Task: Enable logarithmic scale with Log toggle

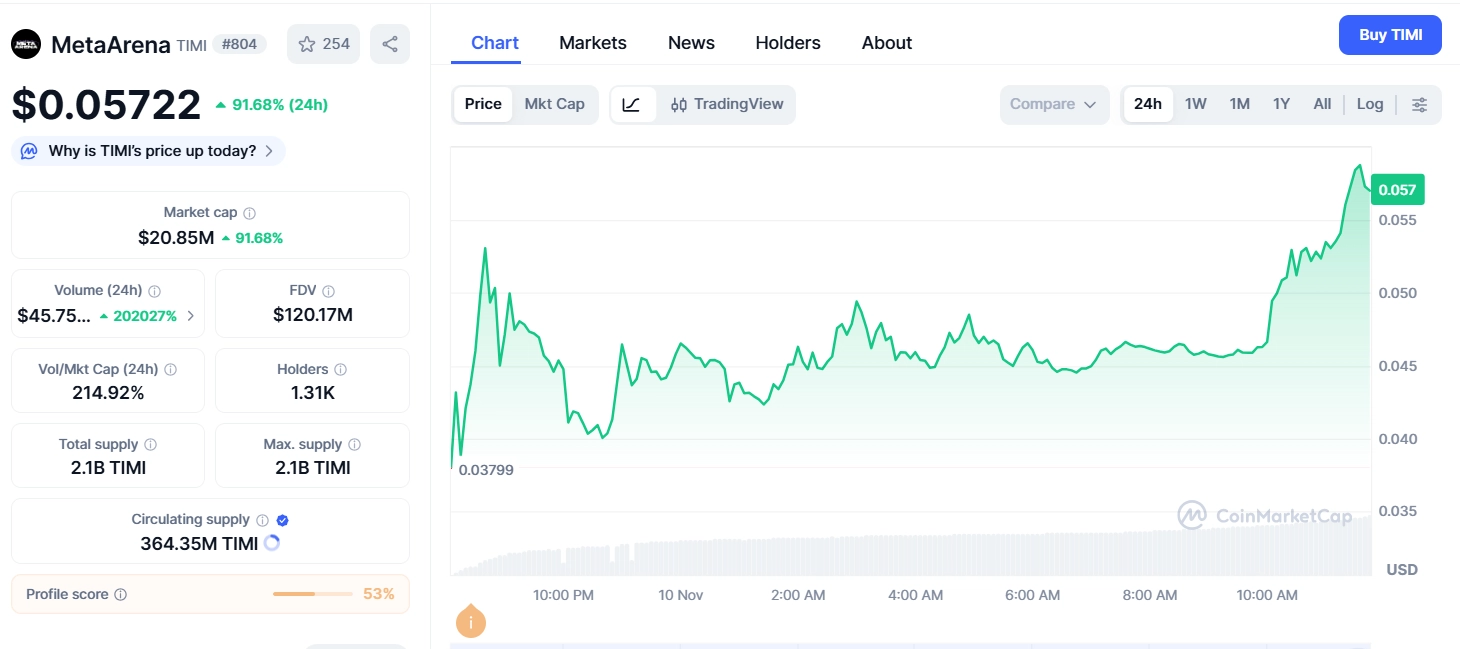Action: [1369, 103]
